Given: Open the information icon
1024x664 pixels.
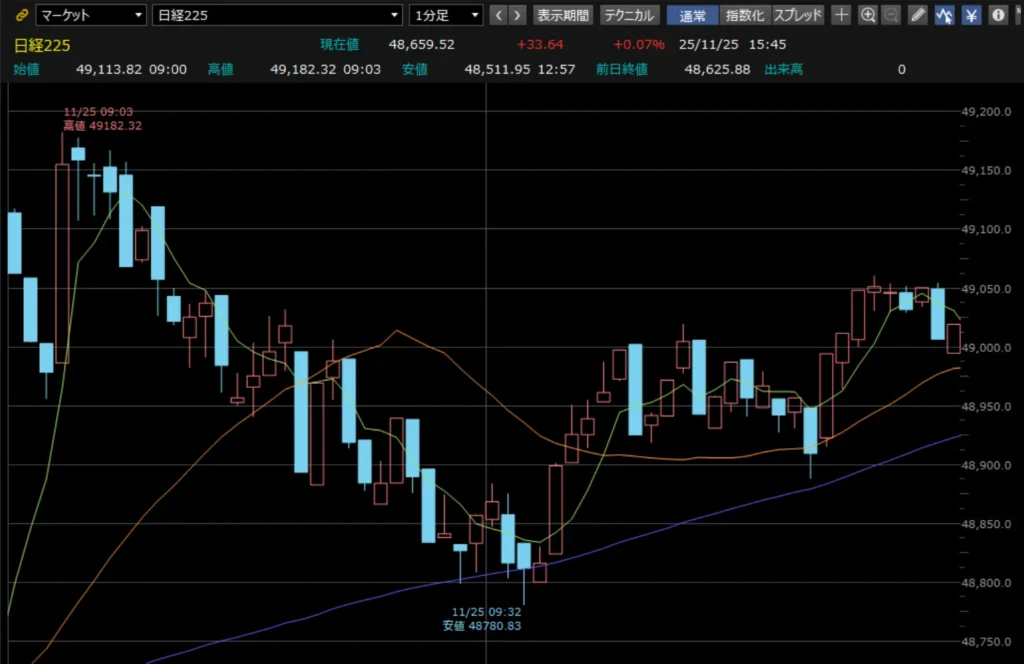Looking at the screenshot, I should pyautogui.click(x=997, y=15).
